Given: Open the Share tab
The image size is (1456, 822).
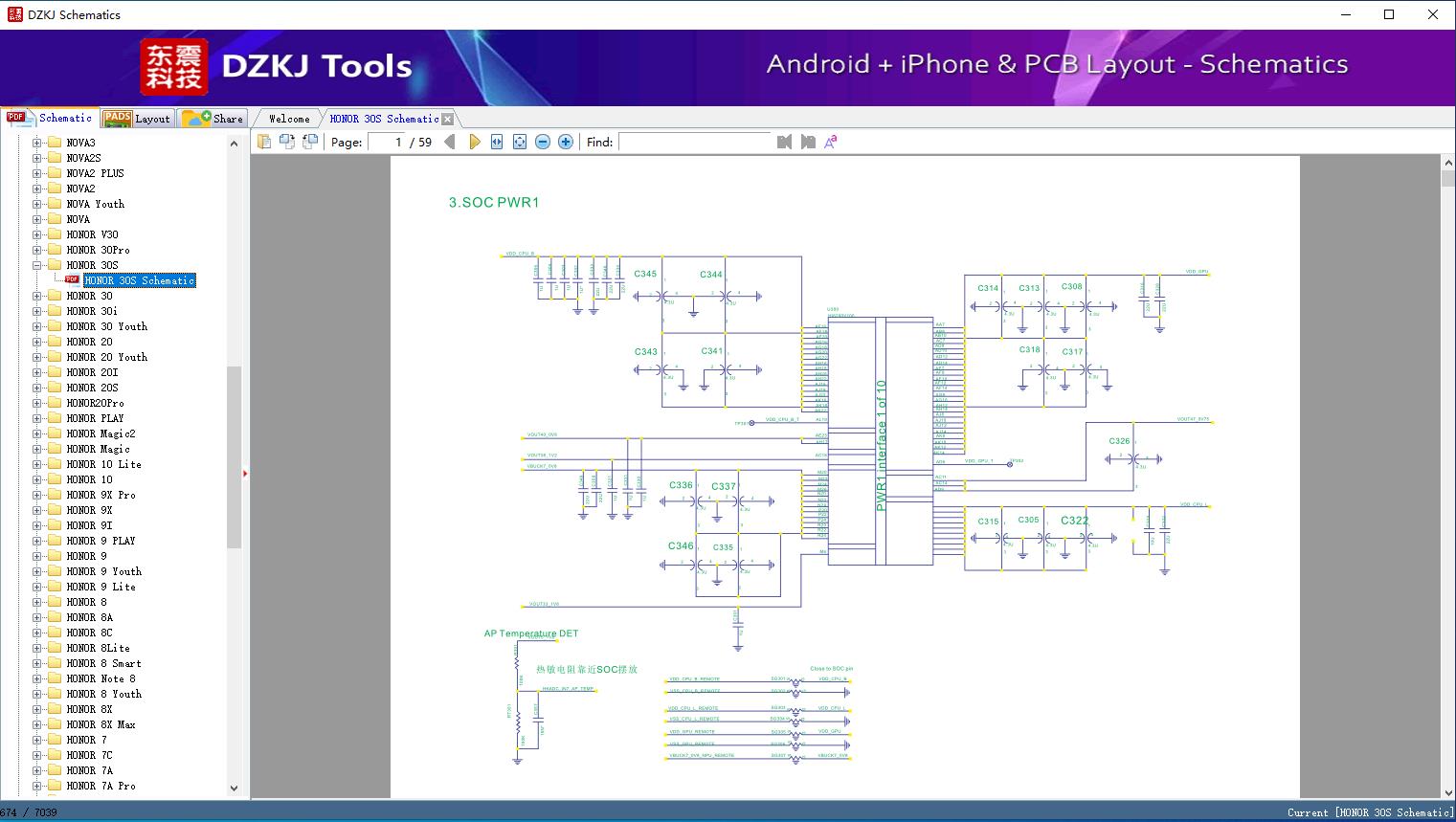Looking at the screenshot, I should [213, 119].
